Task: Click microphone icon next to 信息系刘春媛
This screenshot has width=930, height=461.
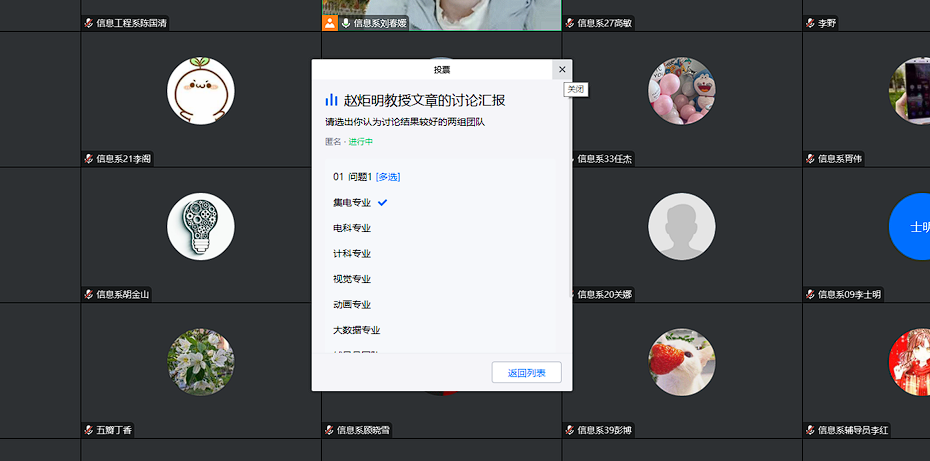Action: click(346, 23)
